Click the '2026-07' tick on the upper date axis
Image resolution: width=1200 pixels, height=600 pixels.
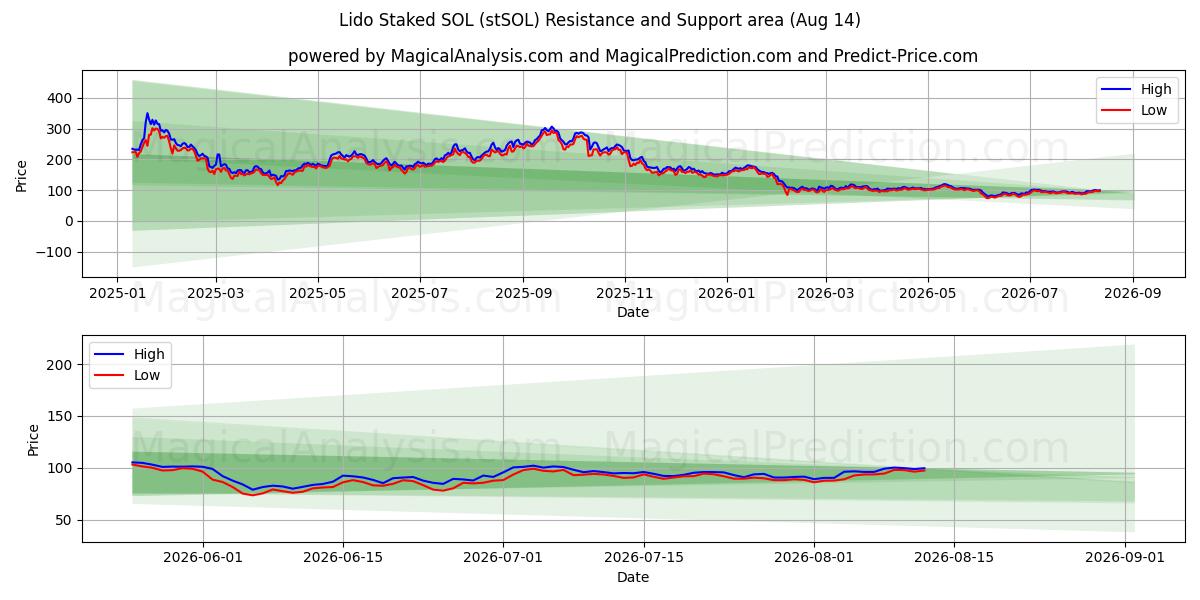(1030, 293)
